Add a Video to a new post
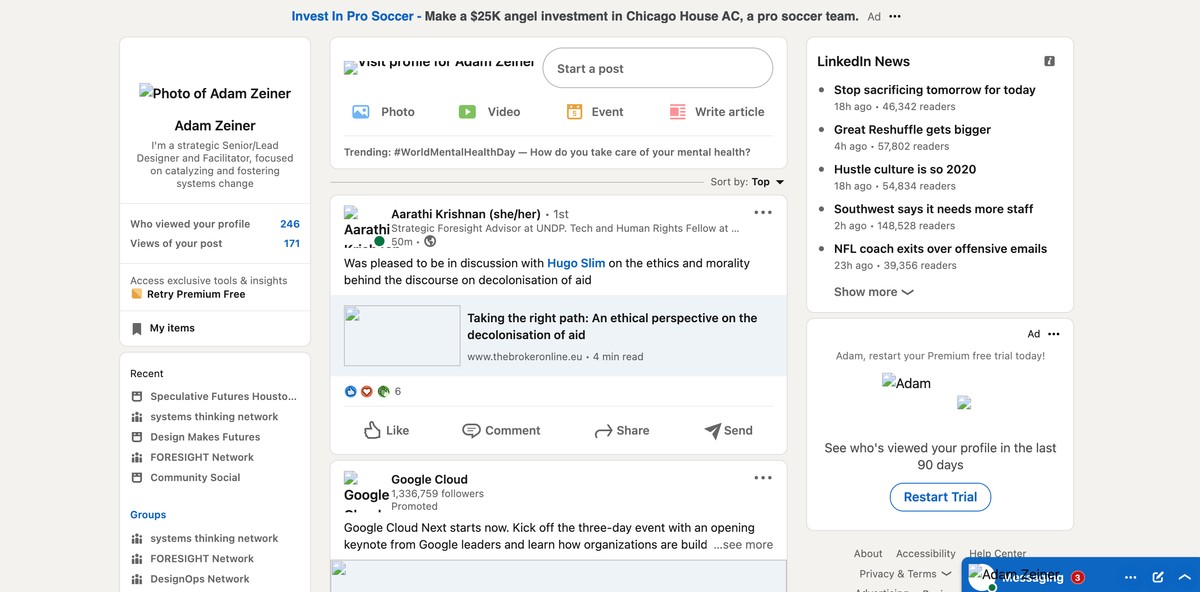Image resolution: width=1200 pixels, height=592 pixels. click(490, 112)
